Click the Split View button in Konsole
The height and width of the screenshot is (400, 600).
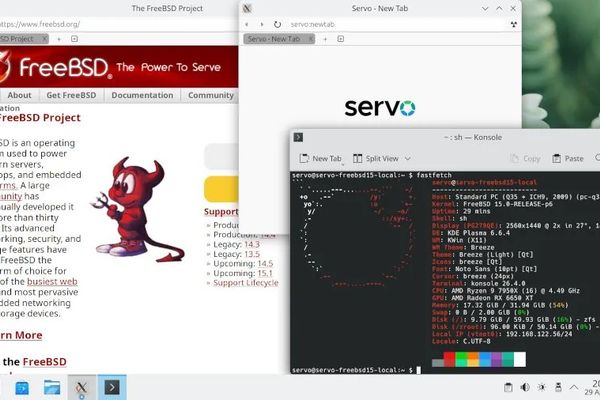click(376, 158)
